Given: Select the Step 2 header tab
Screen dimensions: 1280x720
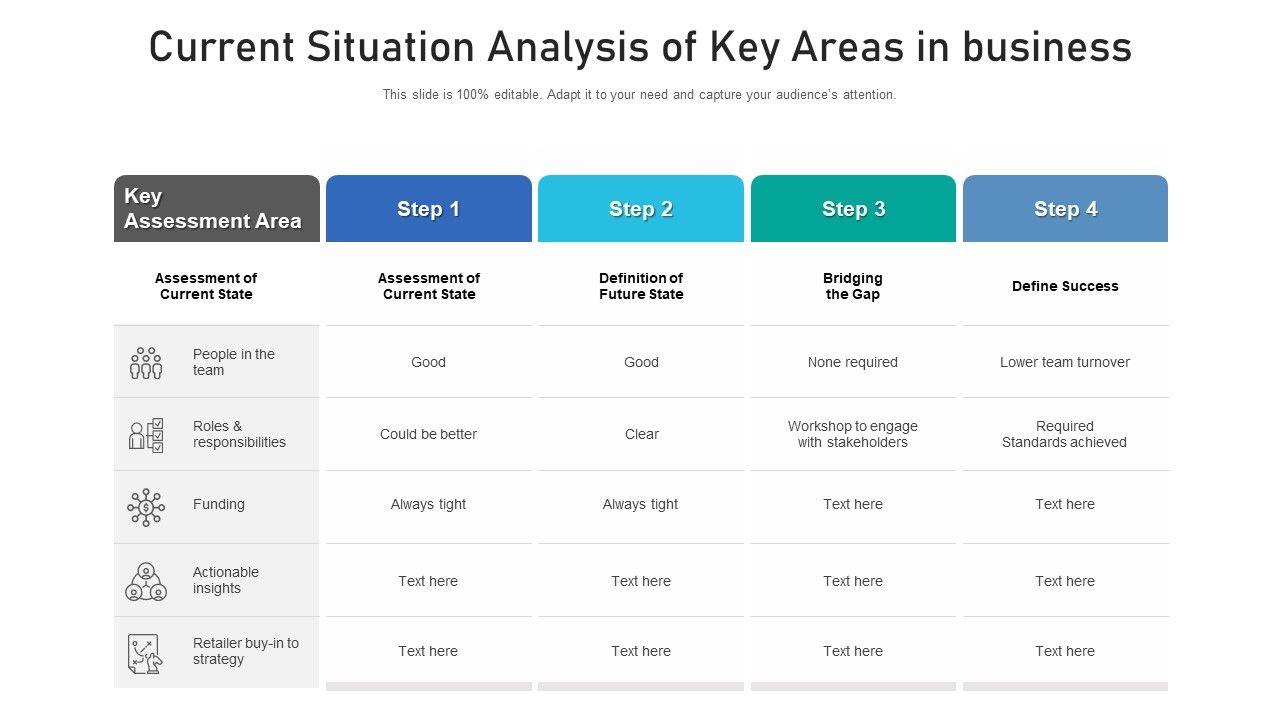Looking at the screenshot, I should pos(641,209).
